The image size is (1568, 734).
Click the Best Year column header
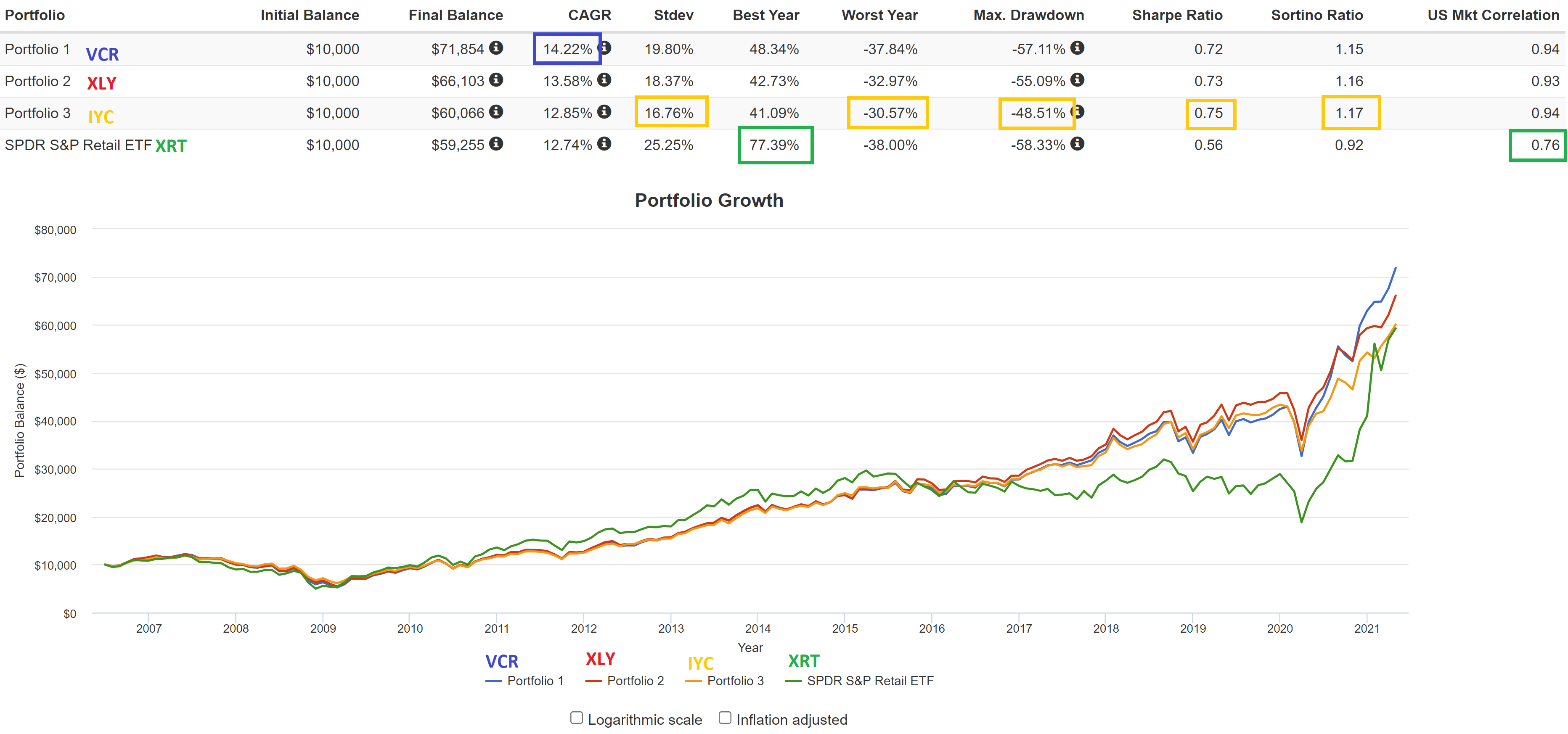coord(766,15)
